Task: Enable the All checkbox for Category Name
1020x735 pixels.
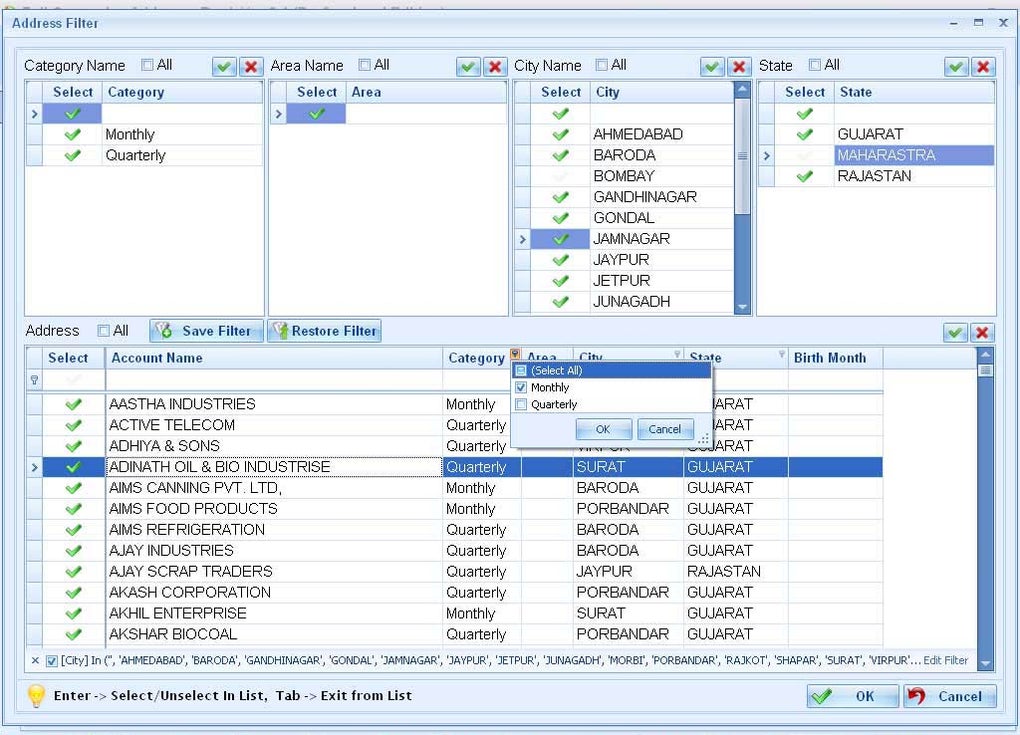Action: click(x=148, y=65)
